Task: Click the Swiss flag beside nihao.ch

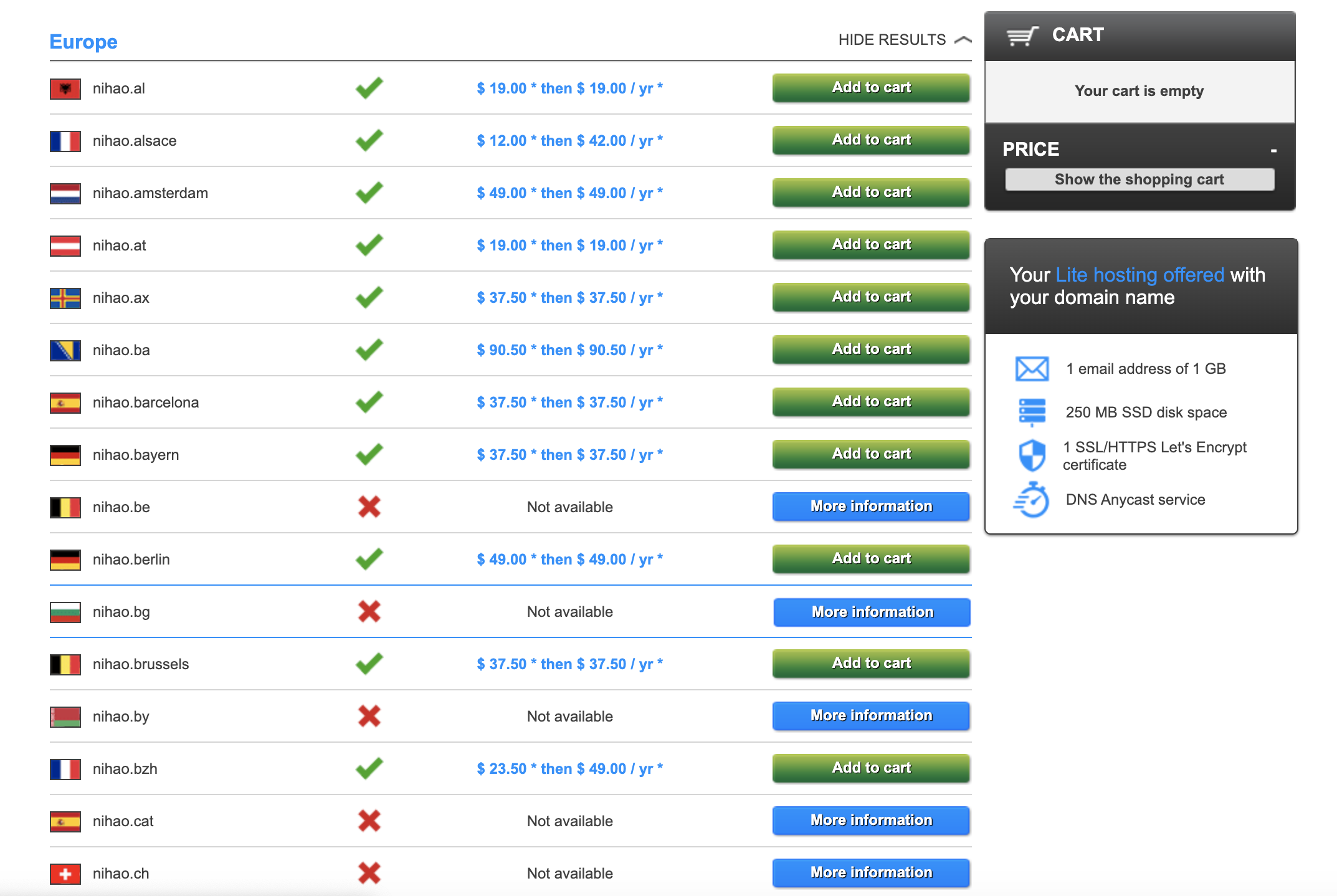Action: click(x=65, y=874)
